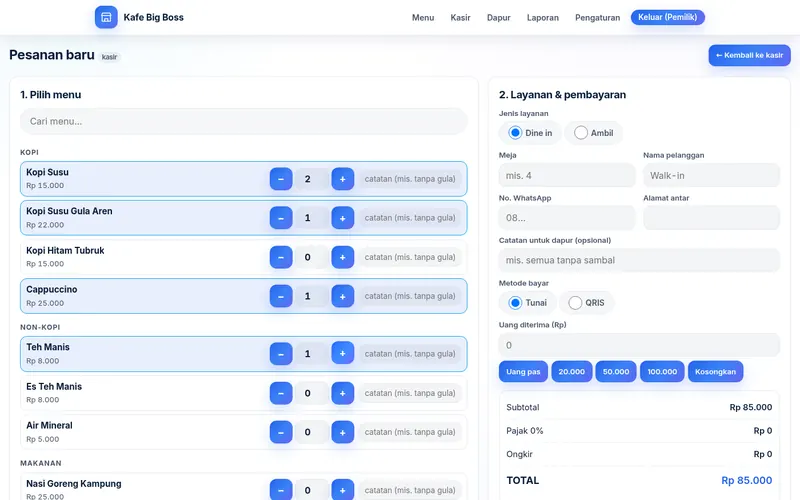Screen dimensions: 800x500
Task: Open Dapur in the top navigation
Action: tap(498, 17)
